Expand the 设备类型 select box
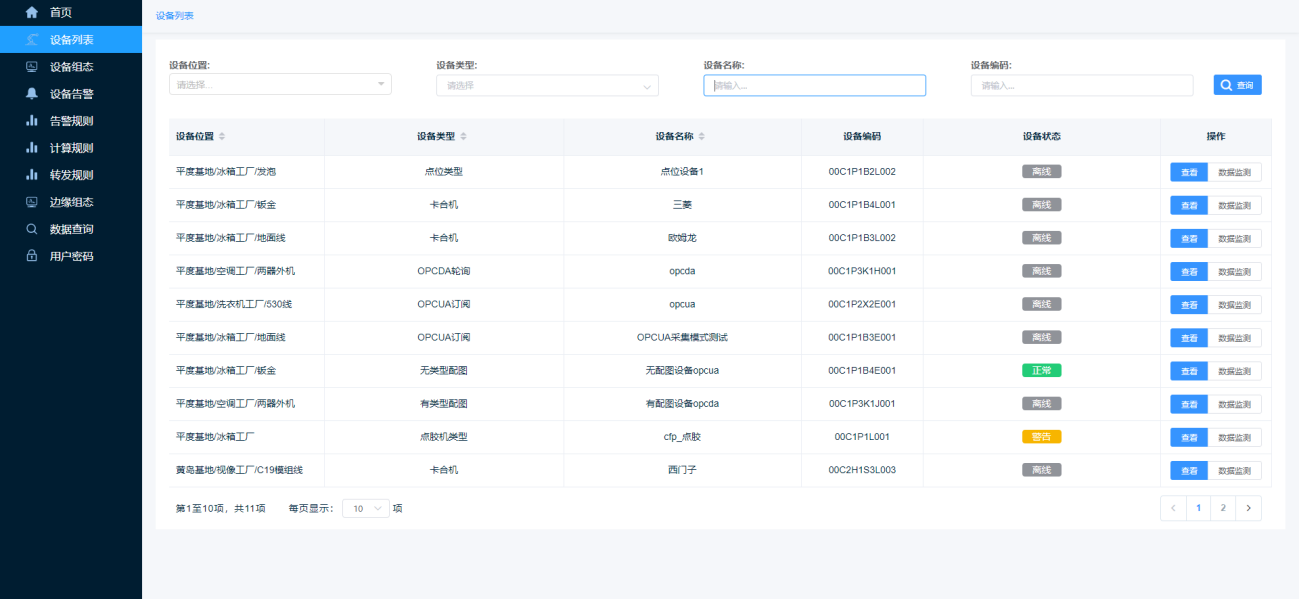The image size is (1299, 599). (547, 86)
